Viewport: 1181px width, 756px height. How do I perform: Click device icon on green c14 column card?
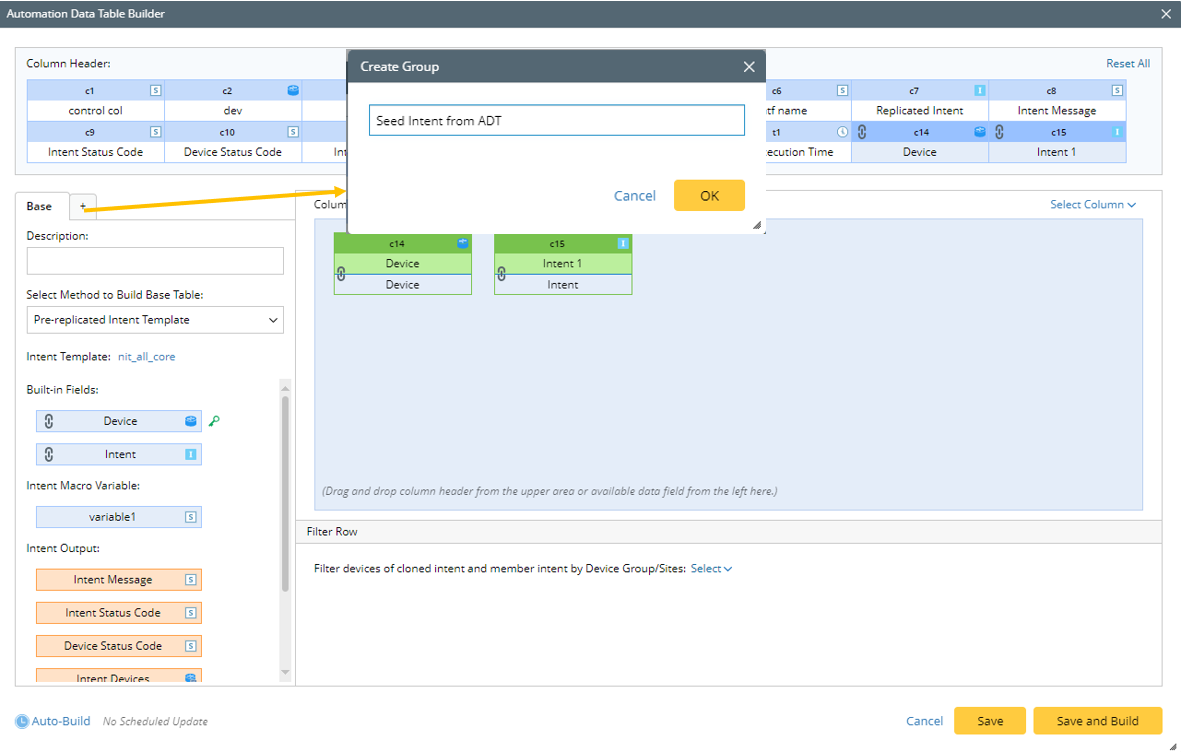[x=462, y=243]
